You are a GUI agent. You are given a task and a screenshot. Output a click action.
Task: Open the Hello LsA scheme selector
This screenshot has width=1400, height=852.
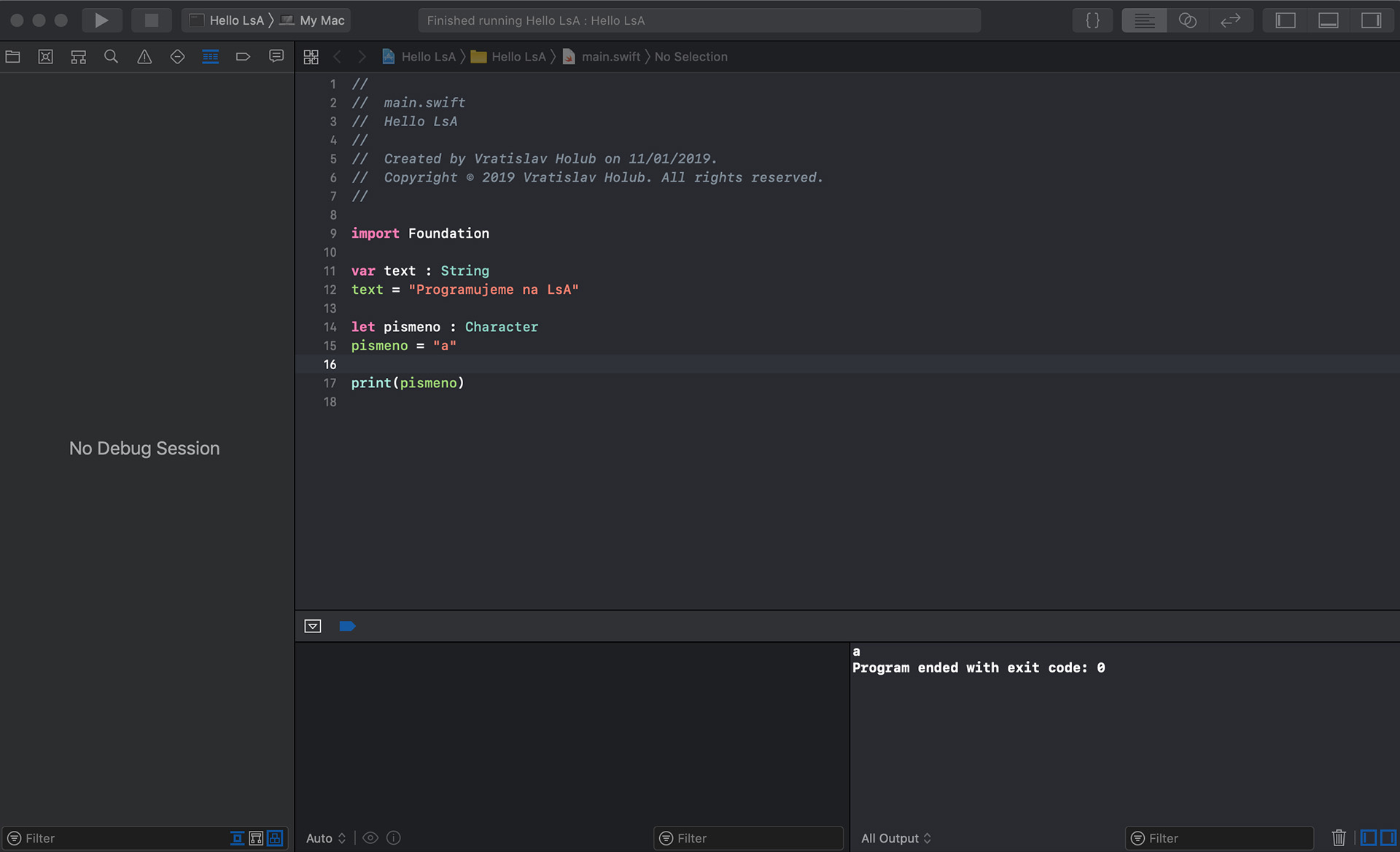click(x=227, y=20)
